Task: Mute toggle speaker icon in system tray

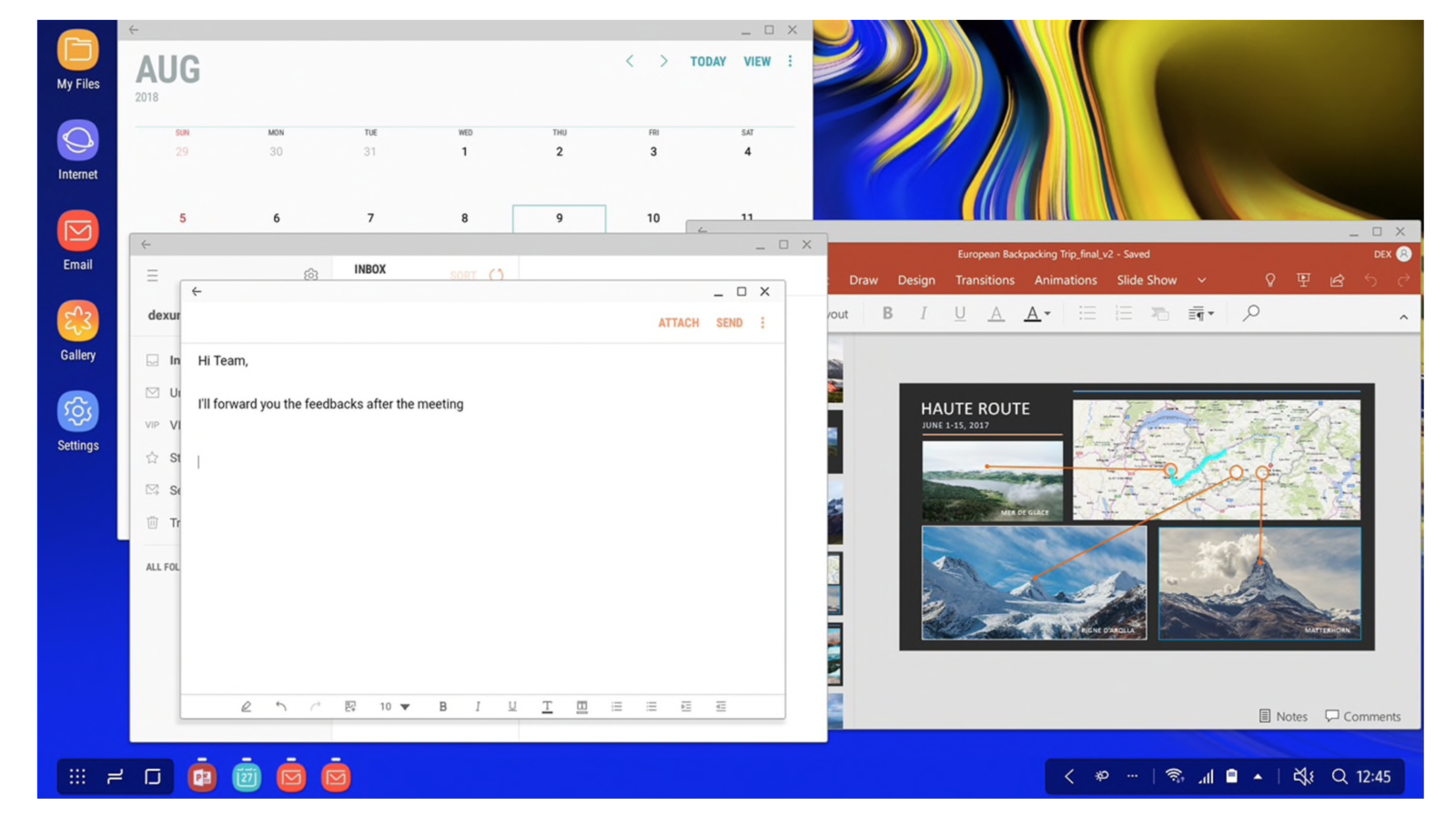Action: pyautogui.click(x=1303, y=776)
